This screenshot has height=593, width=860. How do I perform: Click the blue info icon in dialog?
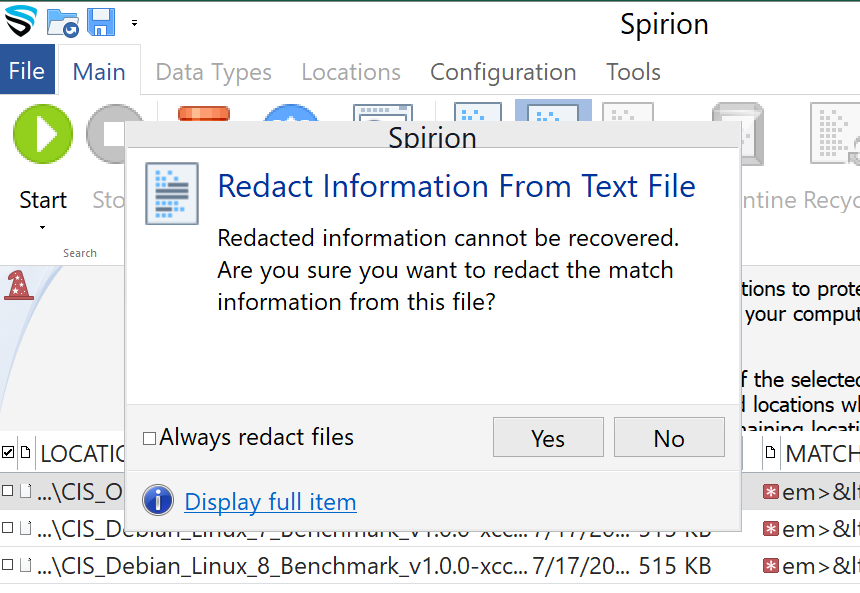(158, 500)
